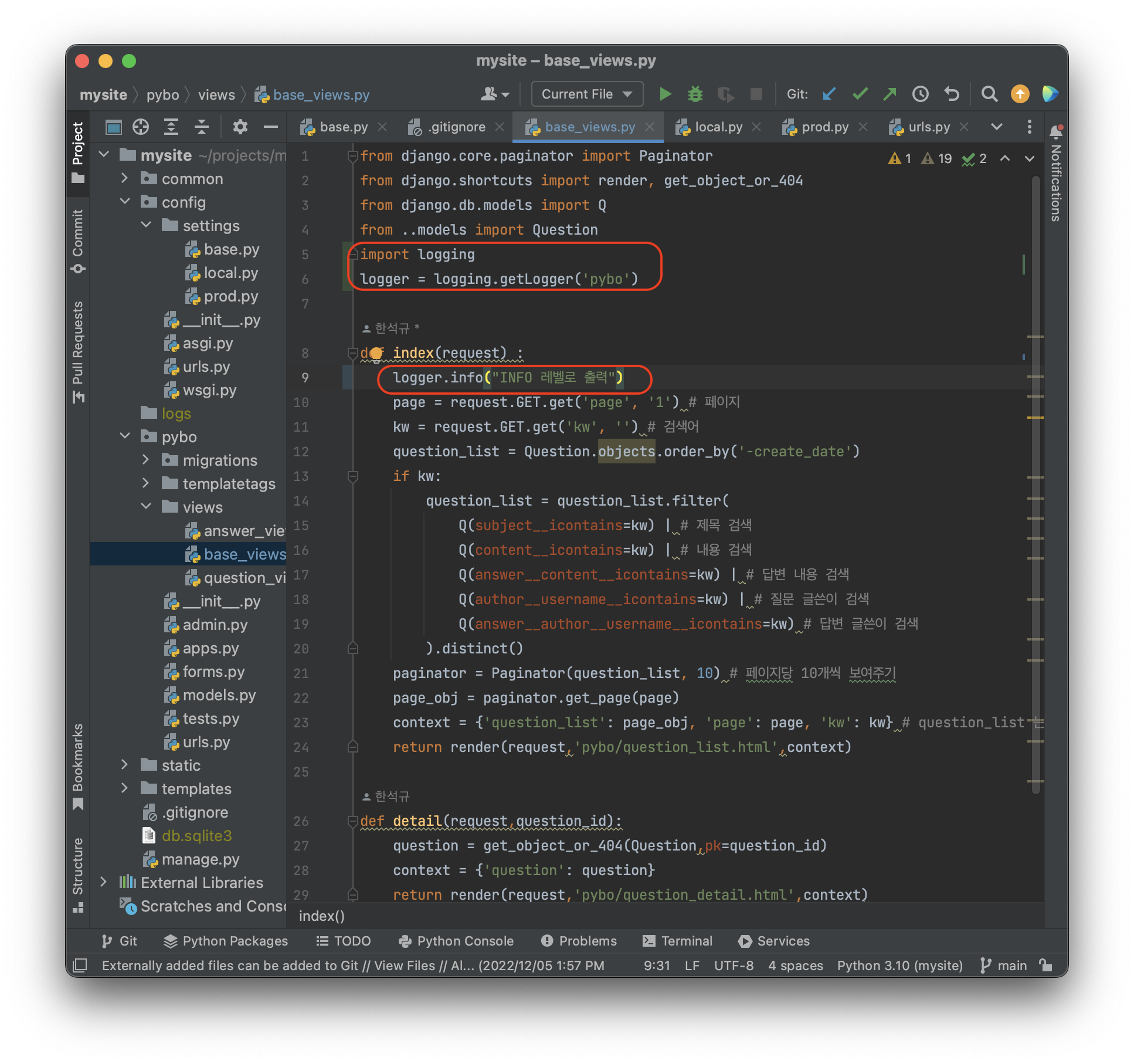Click main branch widget in status bar

click(x=1004, y=965)
